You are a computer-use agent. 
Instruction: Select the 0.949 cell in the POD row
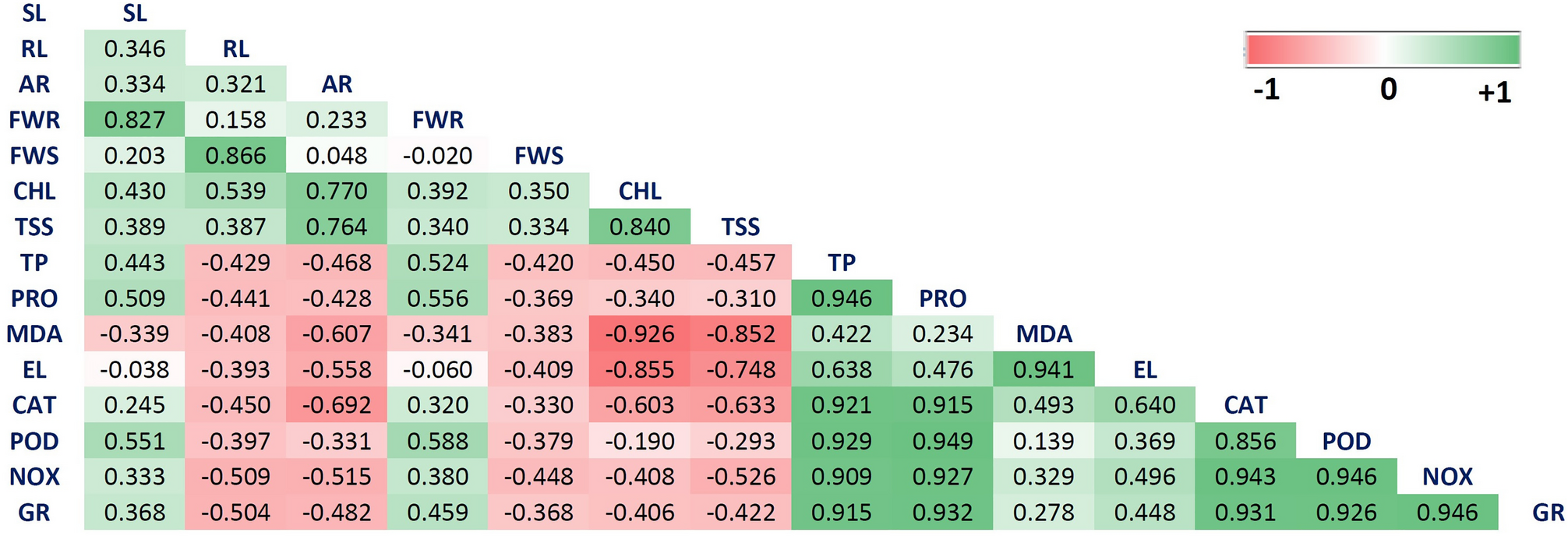pos(942,441)
